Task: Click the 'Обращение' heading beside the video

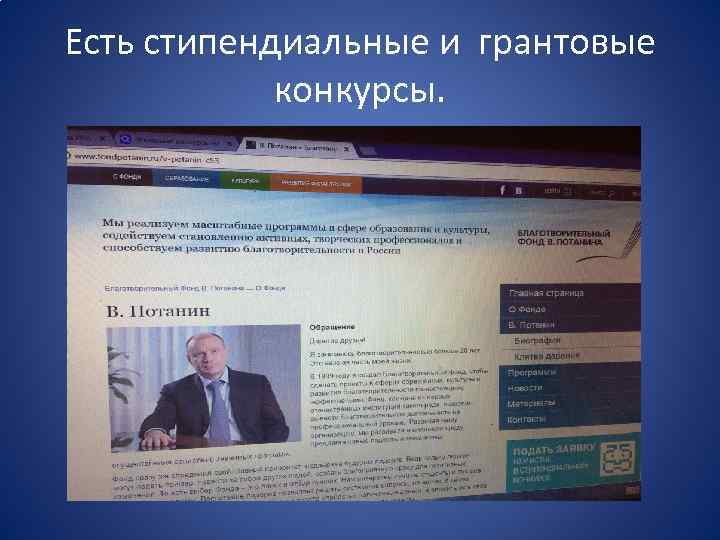Action: pyautogui.click(x=332, y=327)
